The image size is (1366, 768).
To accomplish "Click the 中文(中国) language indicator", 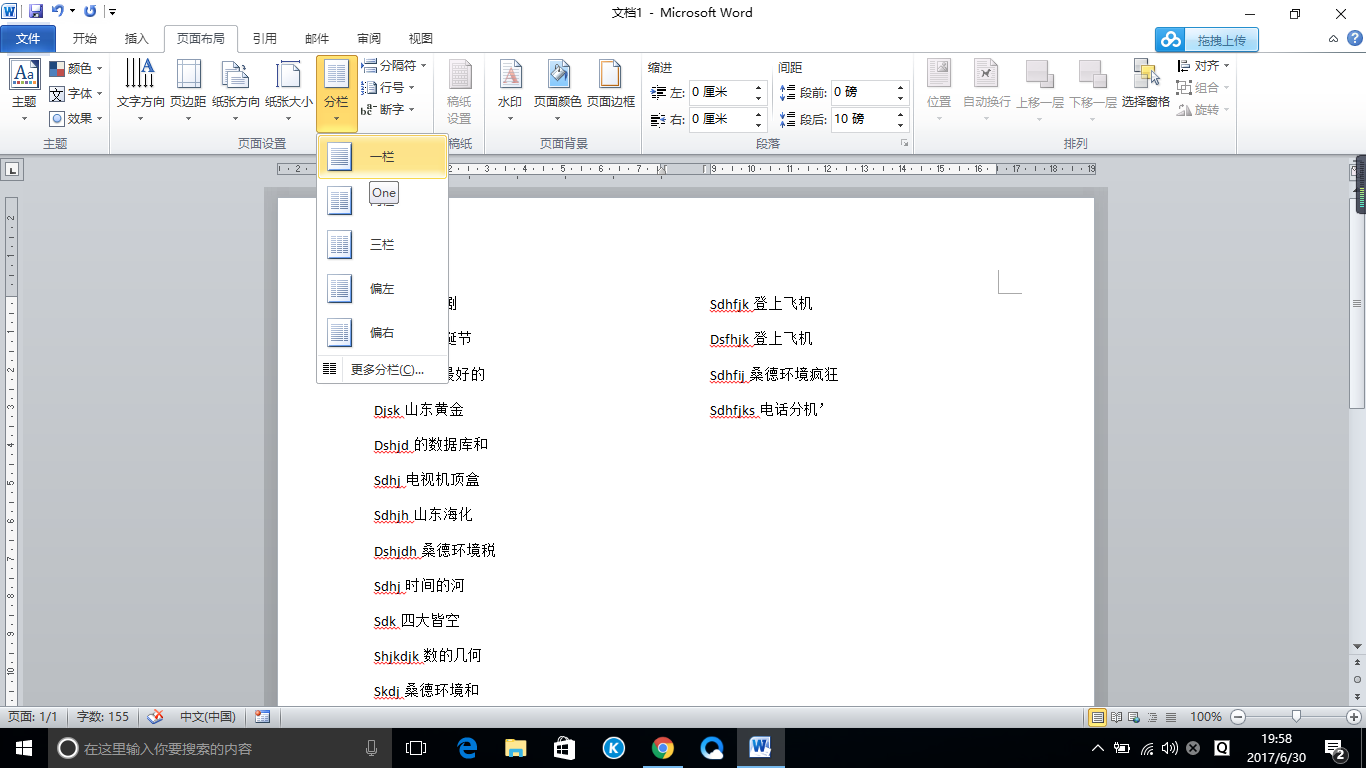I will pos(207,716).
